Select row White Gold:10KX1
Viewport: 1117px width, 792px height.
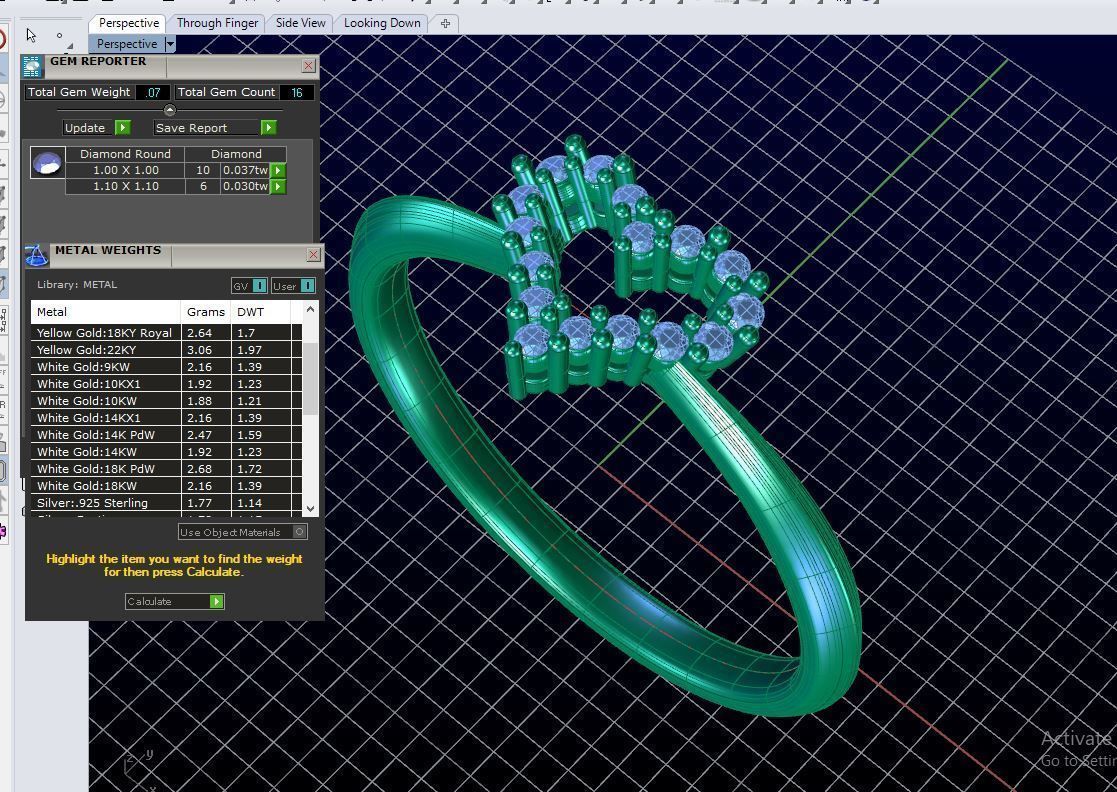(167, 384)
